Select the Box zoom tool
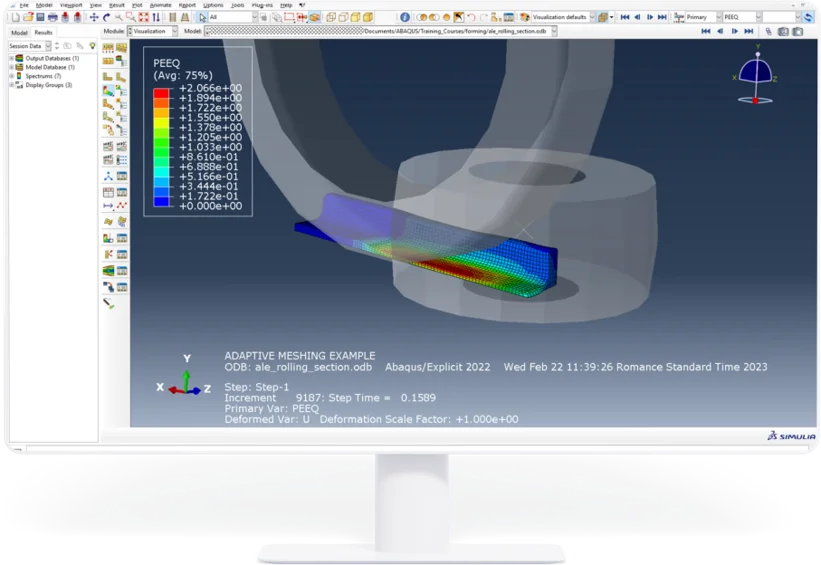Viewport: 821px width, 565px height. coord(131,17)
